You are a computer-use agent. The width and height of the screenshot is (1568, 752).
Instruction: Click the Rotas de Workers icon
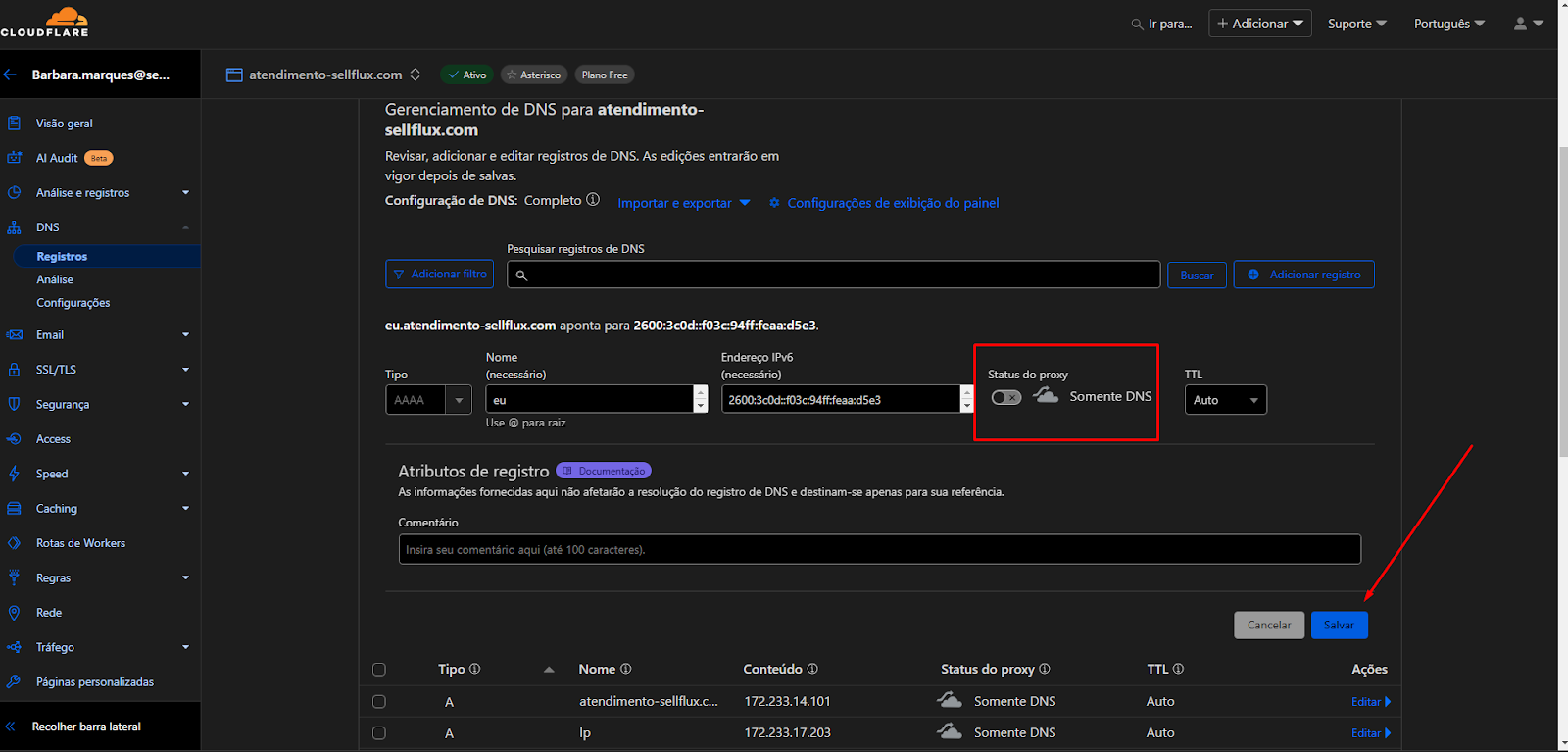pos(14,543)
